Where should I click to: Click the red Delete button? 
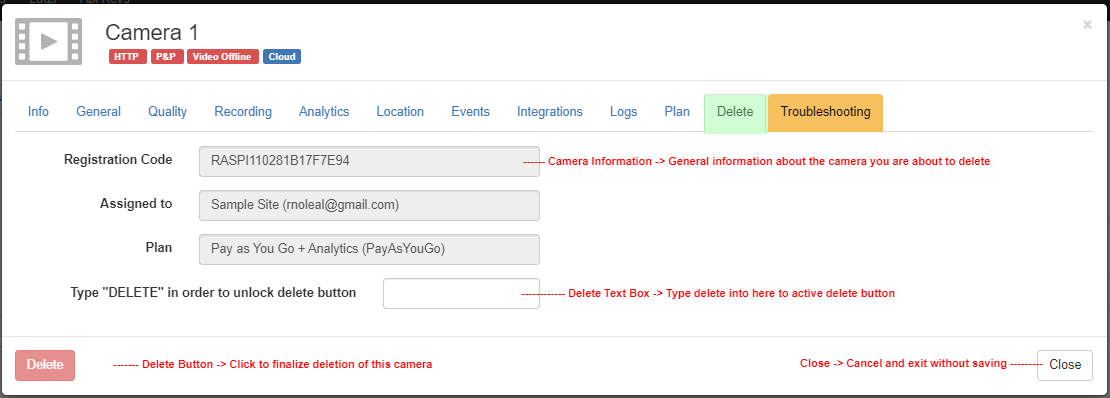pyautogui.click(x=45, y=365)
